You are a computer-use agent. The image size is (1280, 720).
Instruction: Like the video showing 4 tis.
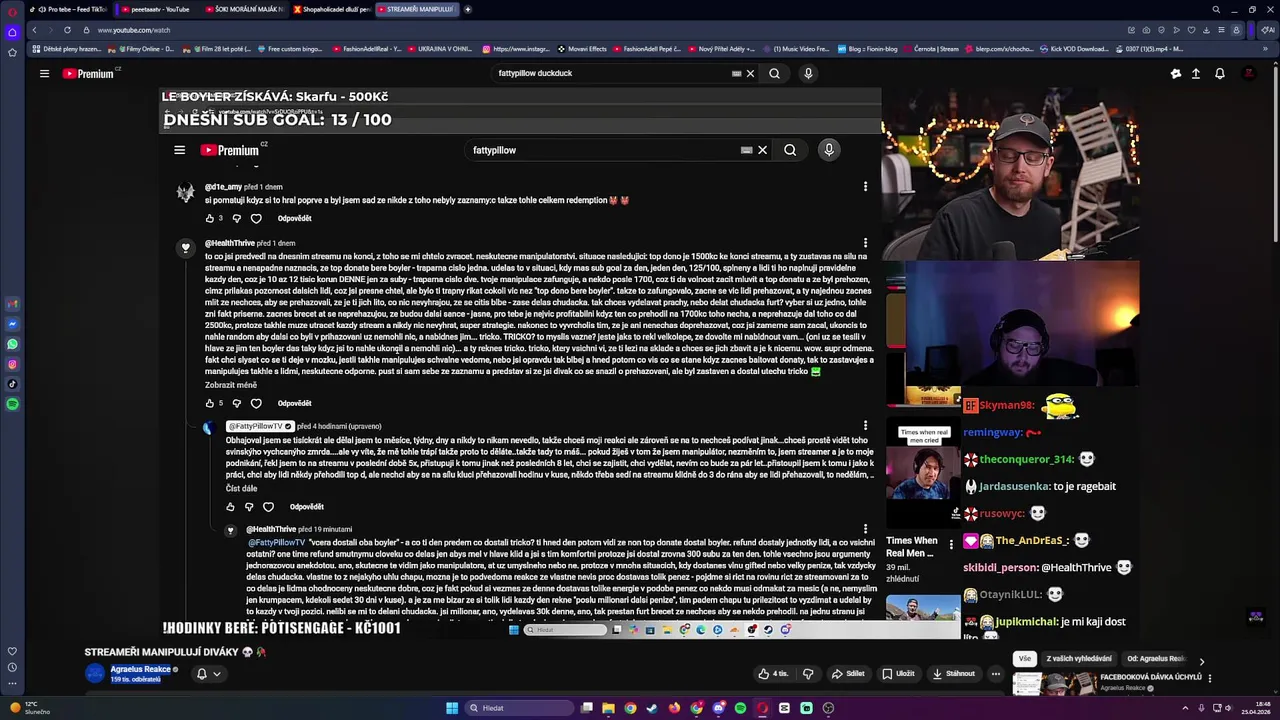(x=773, y=674)
